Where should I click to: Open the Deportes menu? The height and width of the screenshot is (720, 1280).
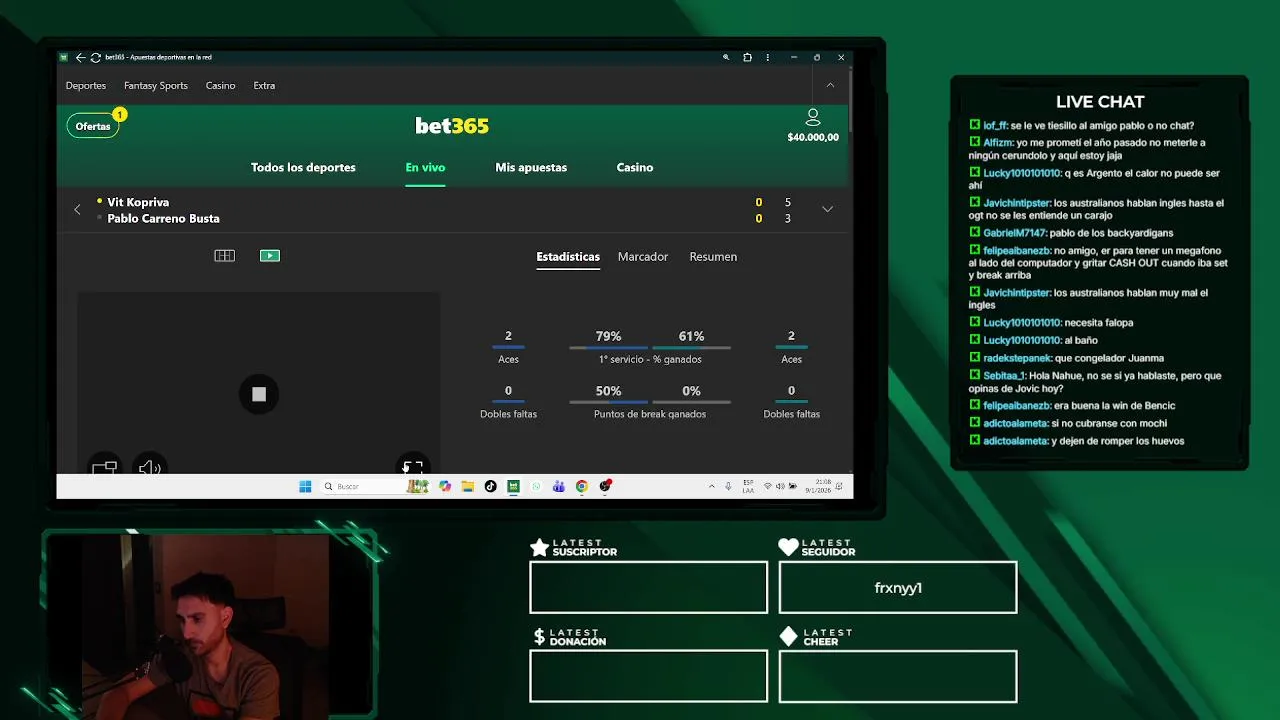coord(86,86)
